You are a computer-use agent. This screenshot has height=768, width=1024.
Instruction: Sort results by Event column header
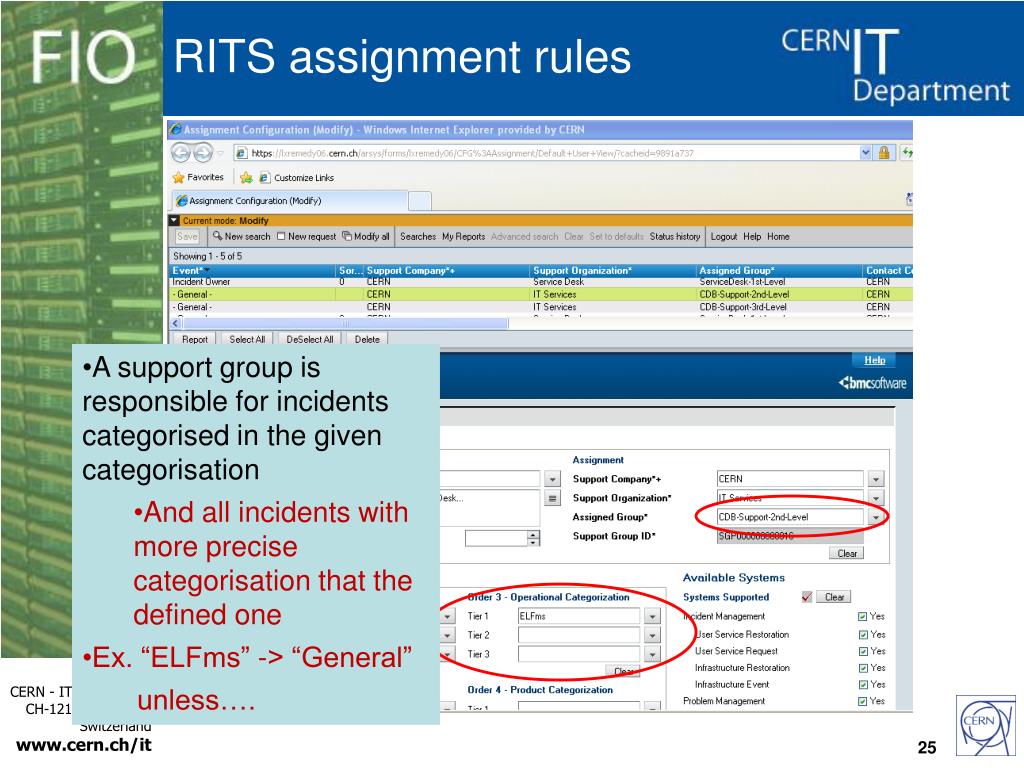pyautogui.click(x=253, y=270)
